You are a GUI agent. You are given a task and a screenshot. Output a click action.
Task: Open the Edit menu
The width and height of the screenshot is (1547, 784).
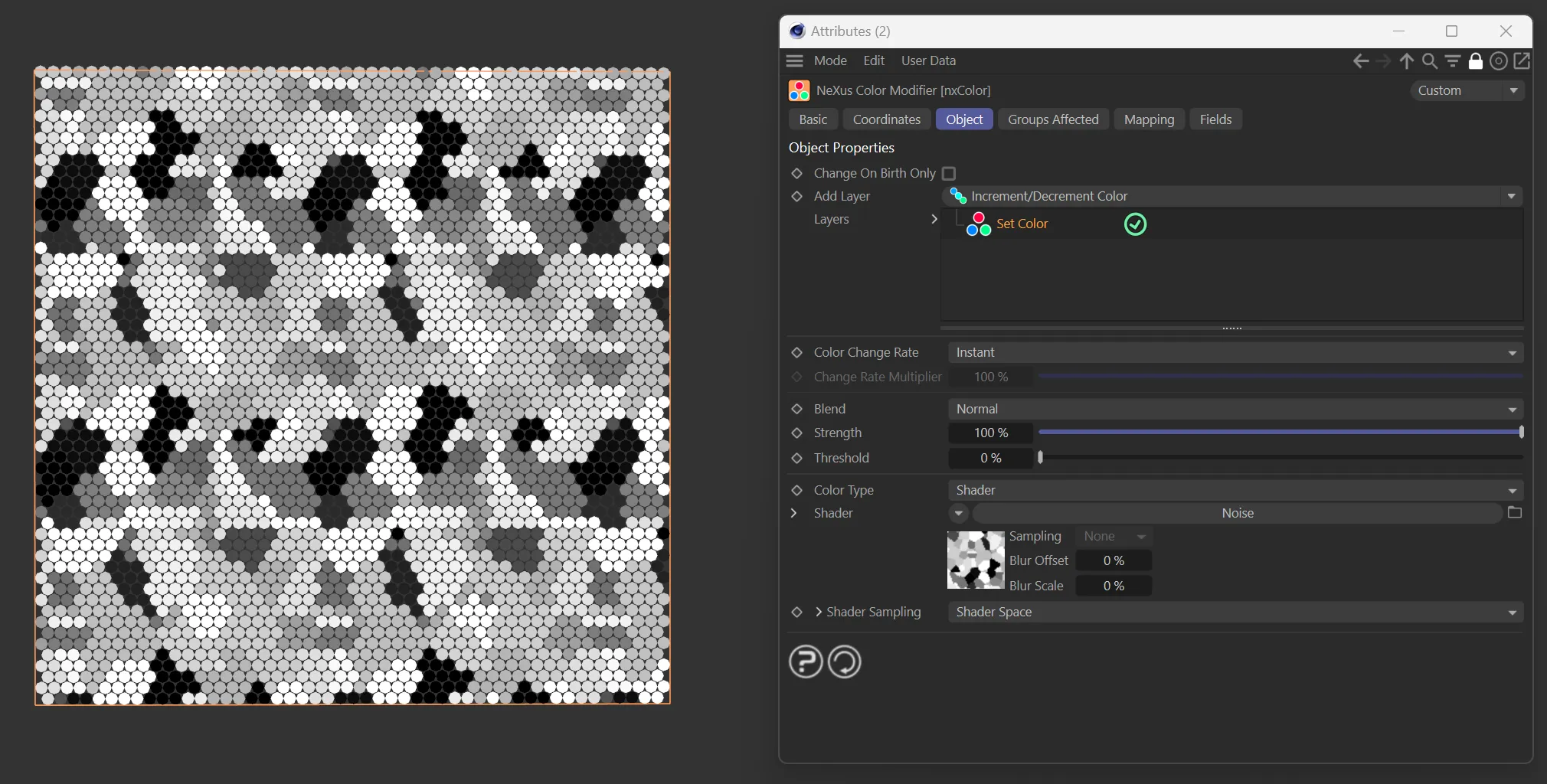pos(873,60)
